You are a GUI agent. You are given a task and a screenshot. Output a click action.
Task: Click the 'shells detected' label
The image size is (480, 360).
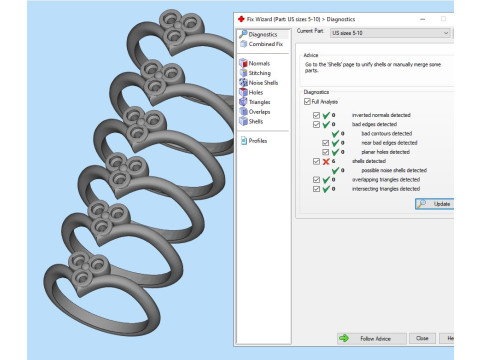(369, 161)
